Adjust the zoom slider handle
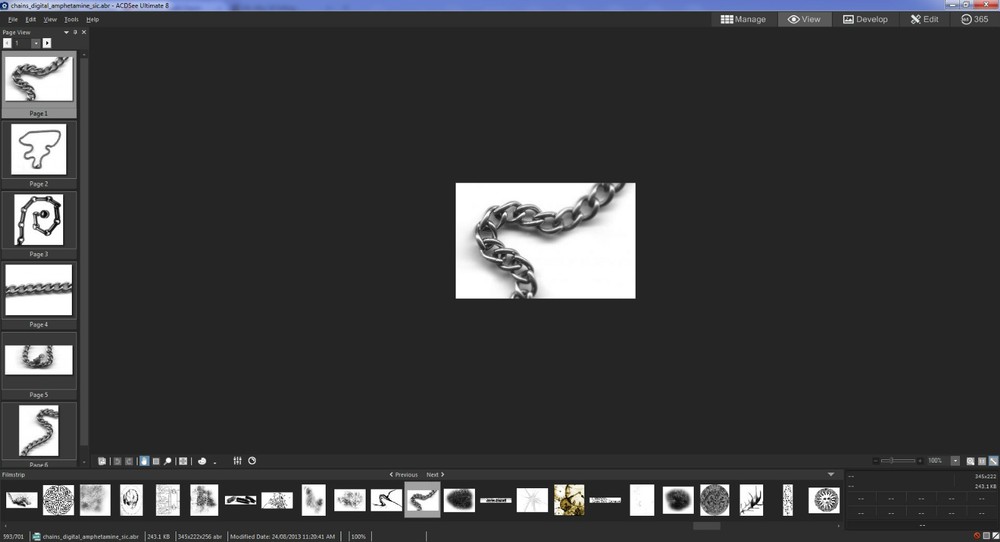Screen dimensions: 1000x542 892,460
